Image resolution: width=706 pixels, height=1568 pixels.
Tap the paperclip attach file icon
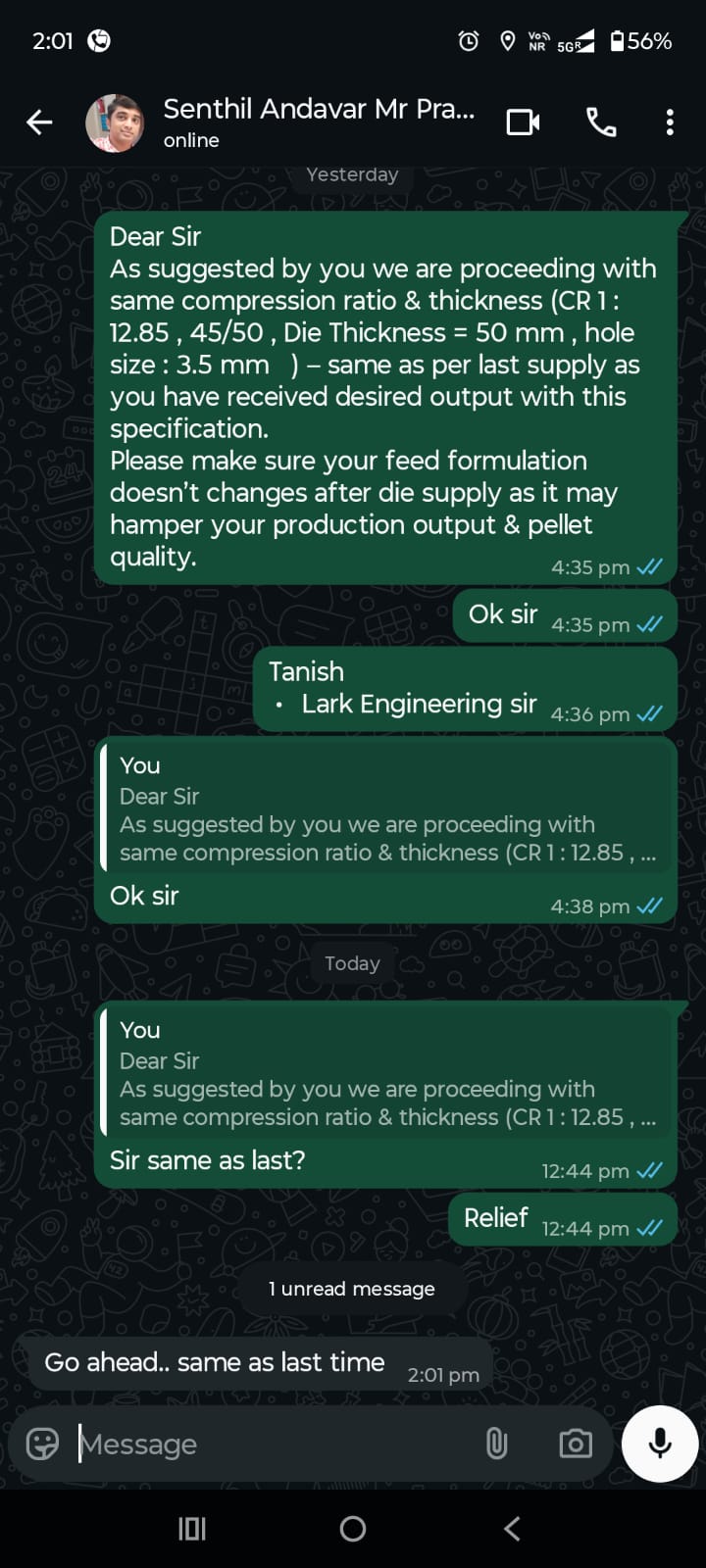[497, 1444]
